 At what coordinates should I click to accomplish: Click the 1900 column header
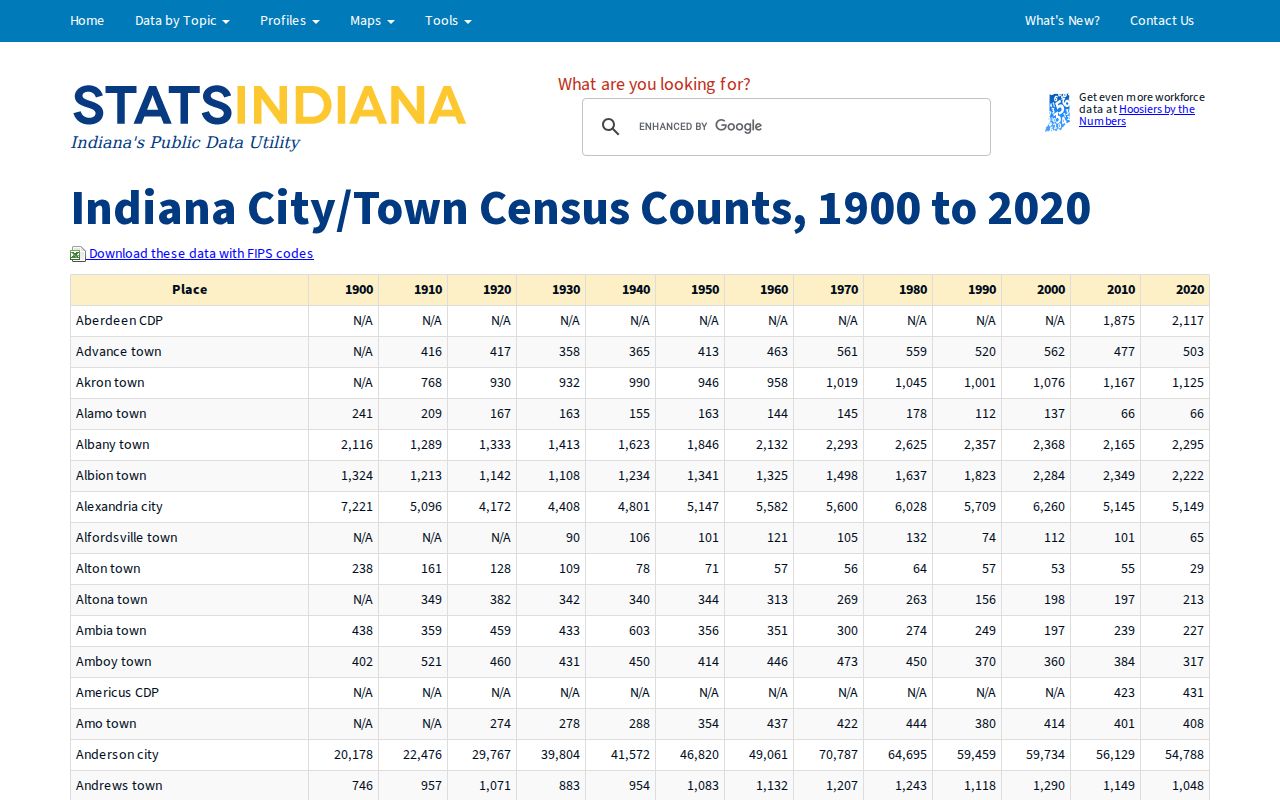(344, 290)
